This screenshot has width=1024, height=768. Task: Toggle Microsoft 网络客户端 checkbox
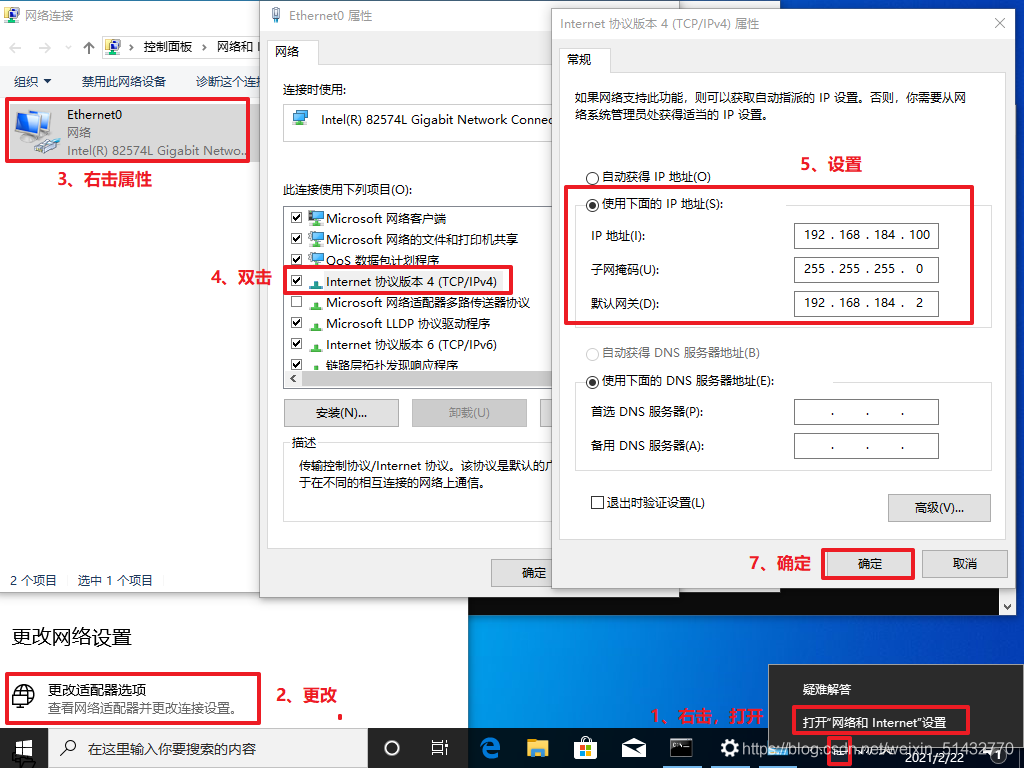pyautogui.click(x=296, y=217)
